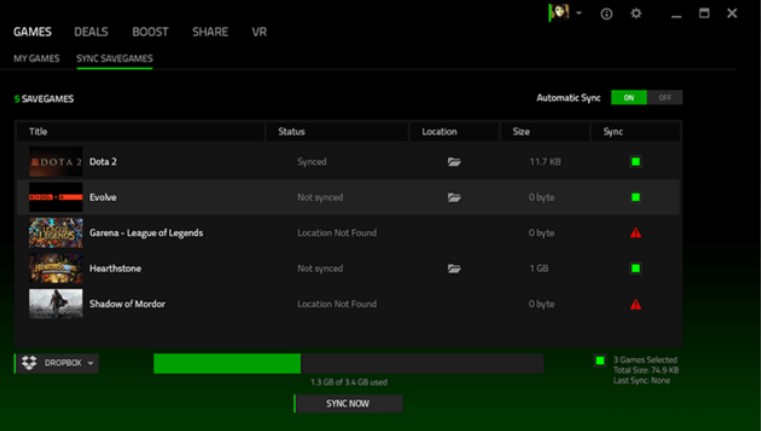
Task: Click Evolve 'Not synced' status
Action: (x=320, y=197)
